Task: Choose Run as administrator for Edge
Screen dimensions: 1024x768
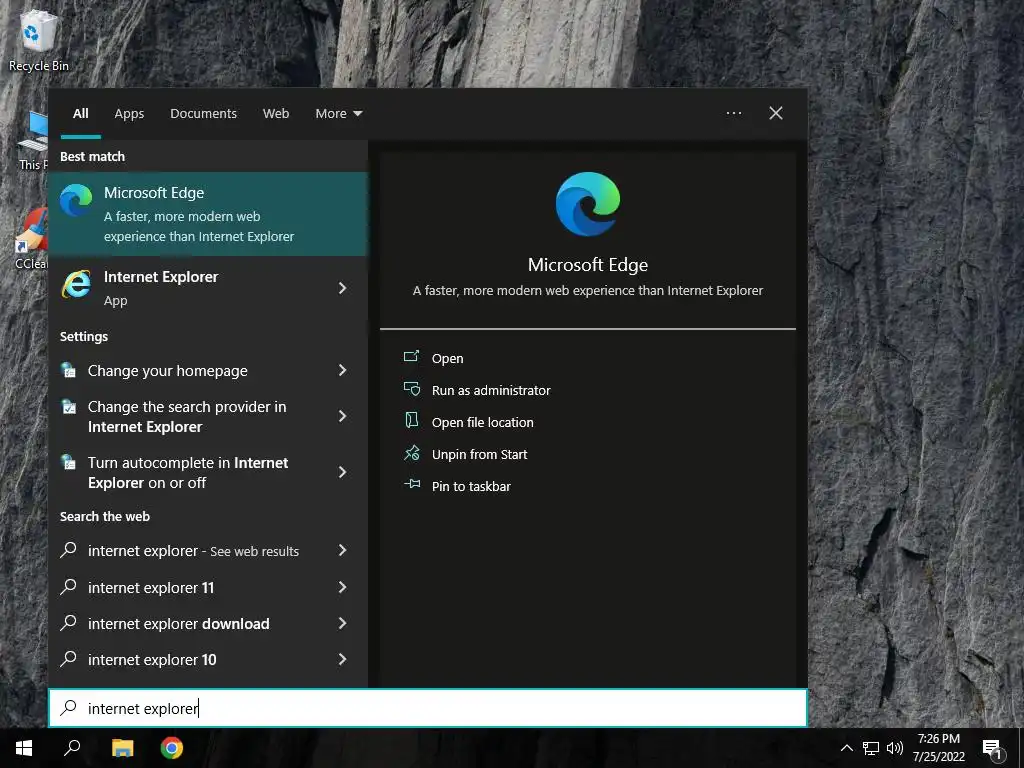Action: [491, 391]
